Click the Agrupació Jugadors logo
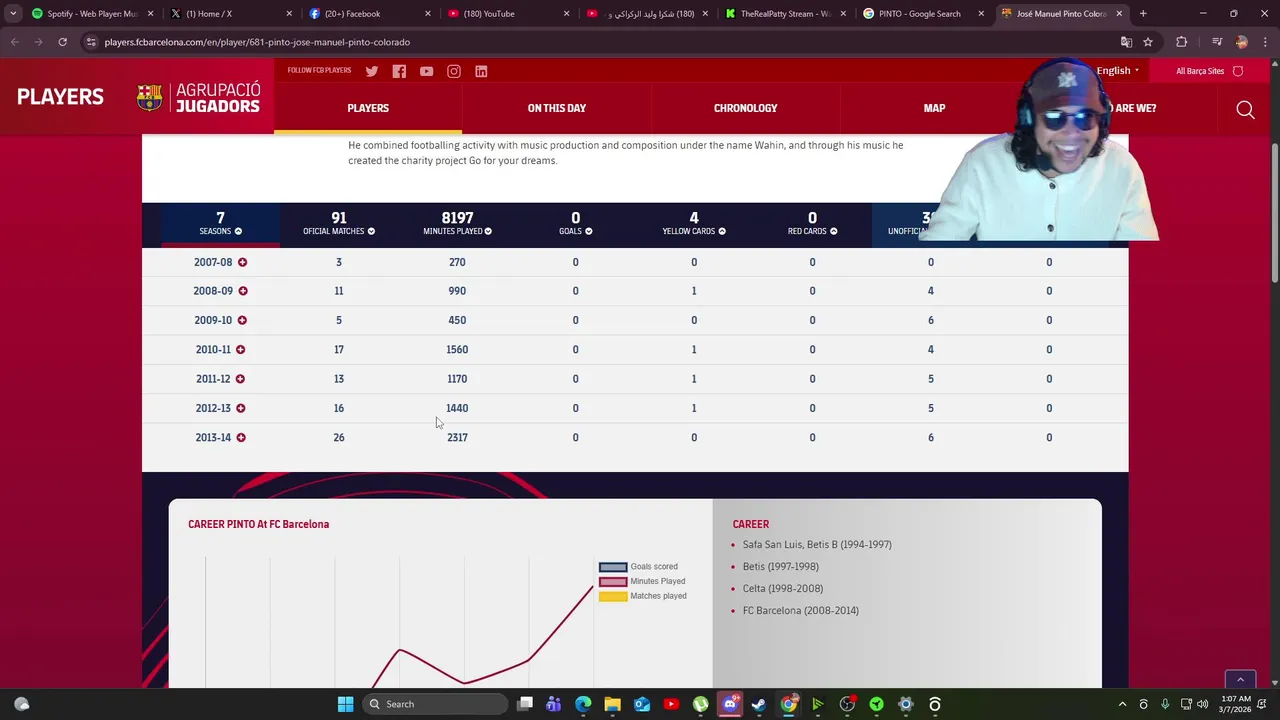Viewport: 1280px width, 720px height. [x=199, y=97]
